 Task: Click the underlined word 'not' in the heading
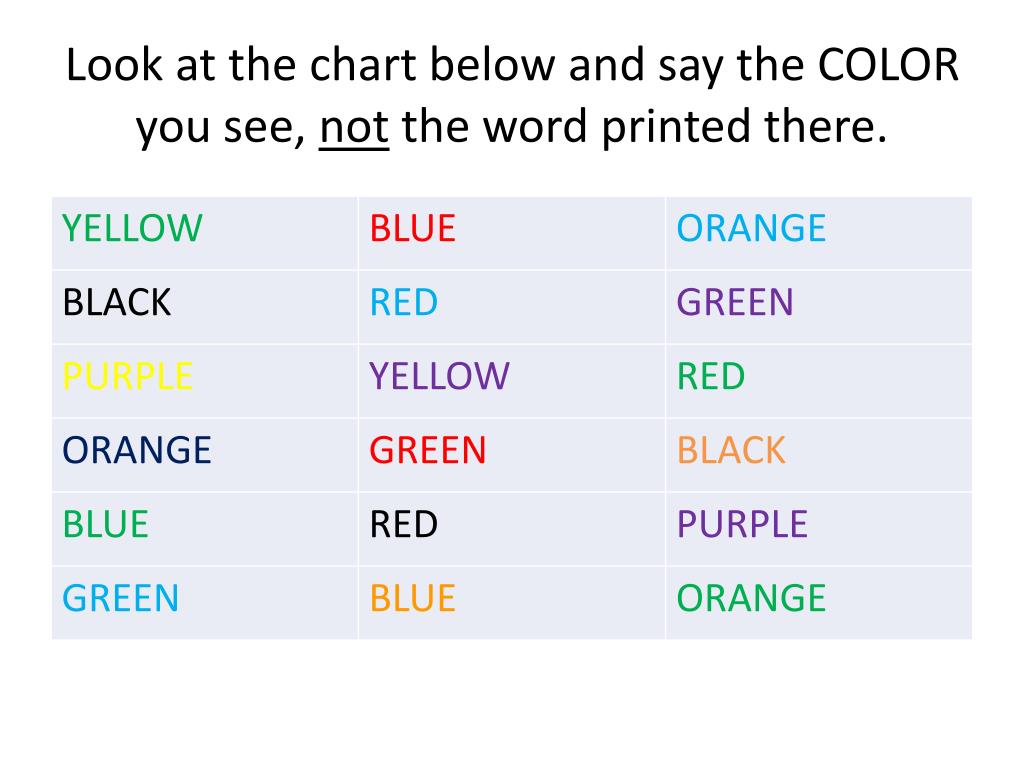point(354,127)
